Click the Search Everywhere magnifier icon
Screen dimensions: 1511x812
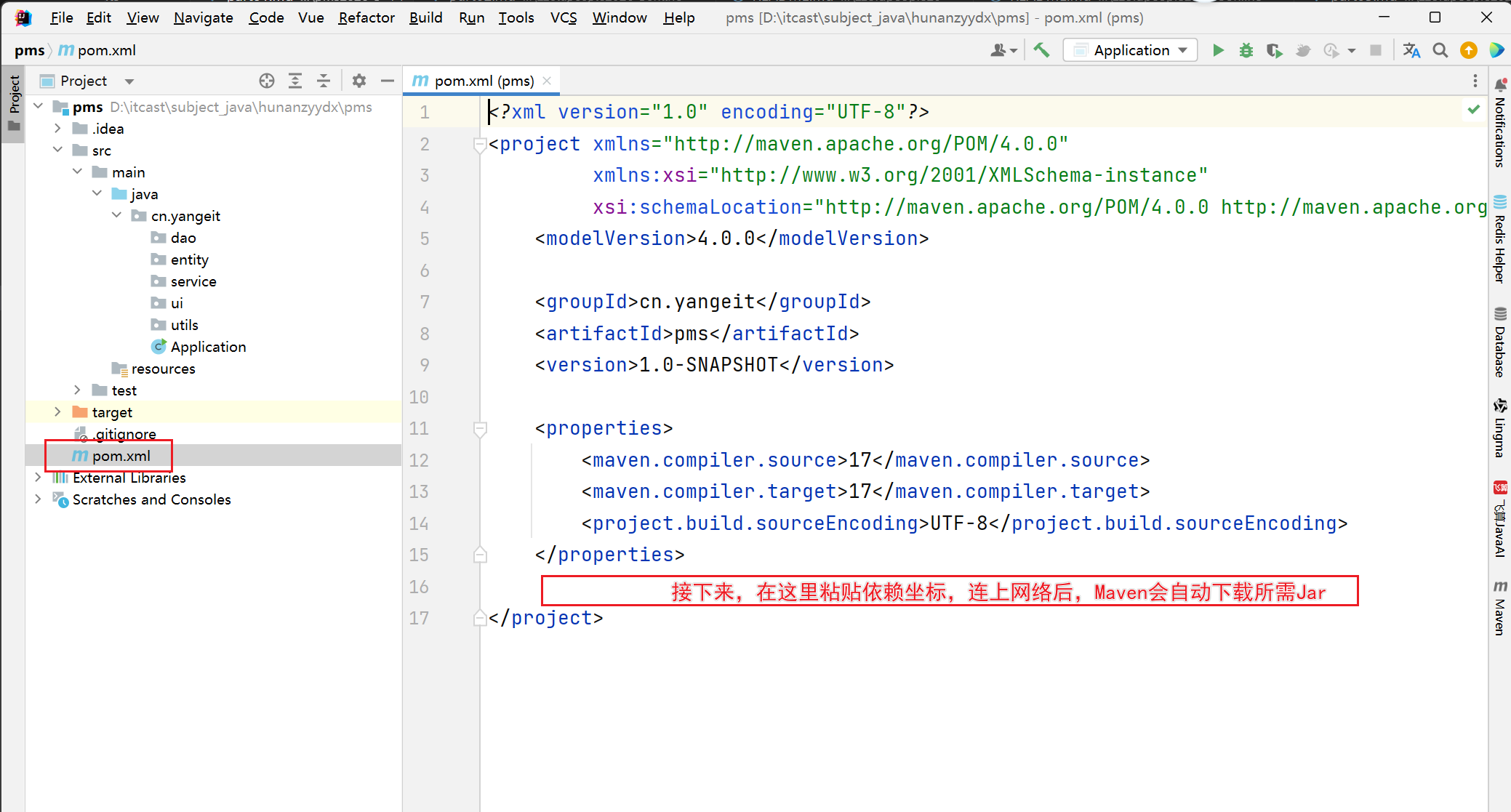1440,50
